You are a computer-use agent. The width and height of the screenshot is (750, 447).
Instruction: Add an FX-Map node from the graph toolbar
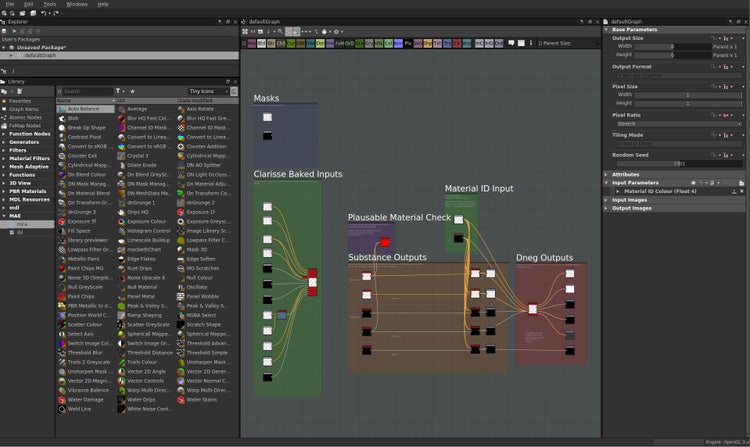[340, 44]
